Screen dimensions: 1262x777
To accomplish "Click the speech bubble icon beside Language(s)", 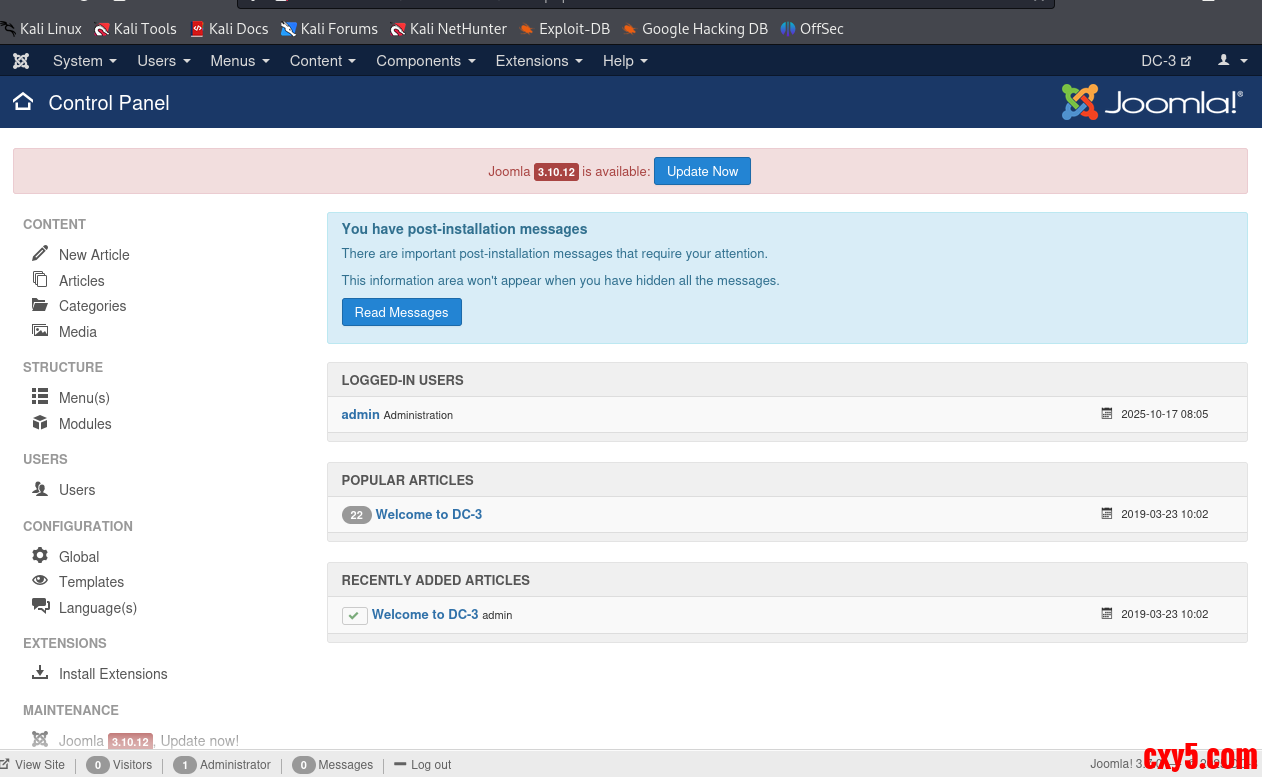I will [40, 606].
